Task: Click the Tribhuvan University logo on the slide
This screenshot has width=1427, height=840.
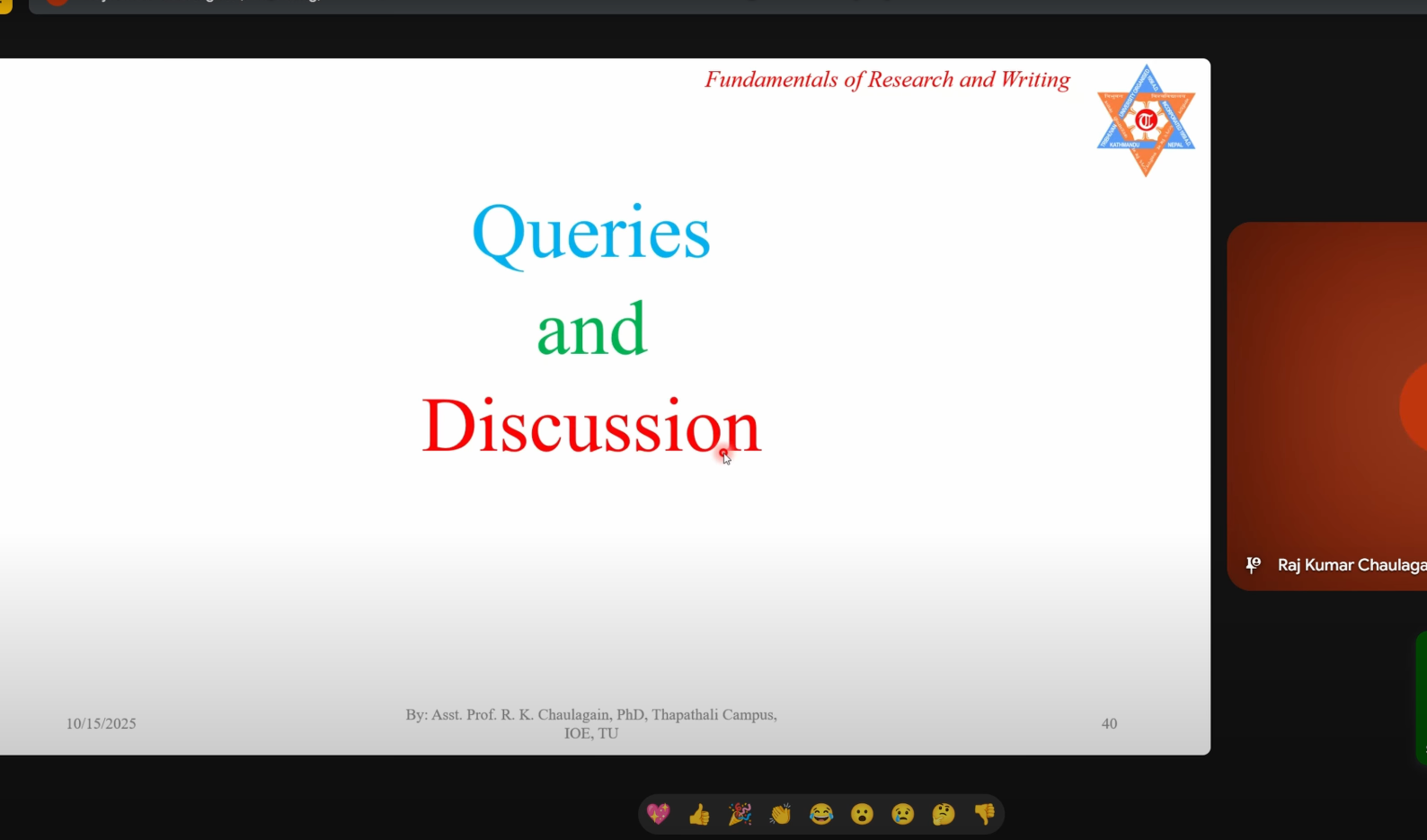Action: click(1146, 120)
